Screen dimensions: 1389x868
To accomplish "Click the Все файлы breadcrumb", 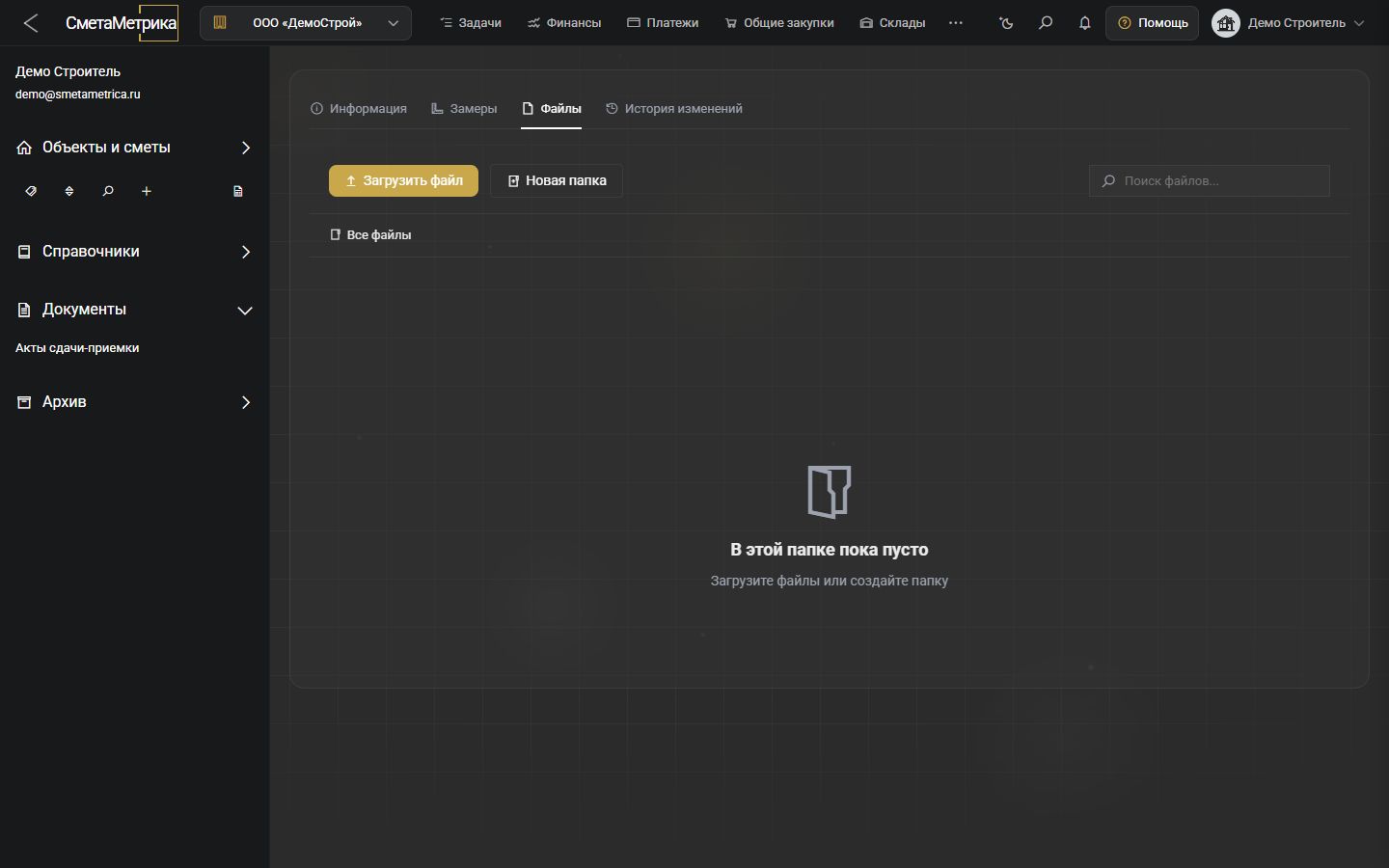I will [370, 235].
